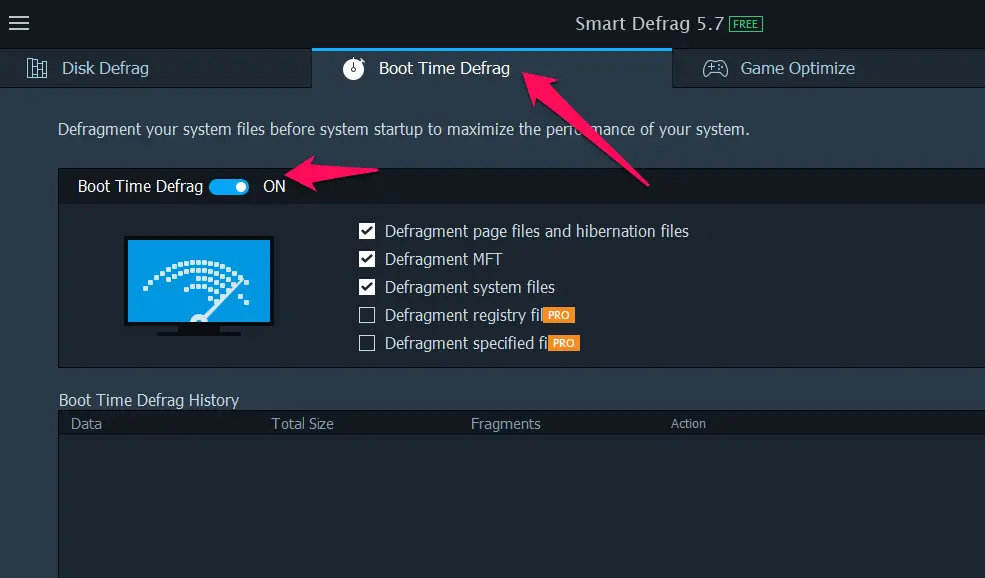The image size is (985, 578).
Task: Open the Game Optimize tab
Action: point(829,68)
